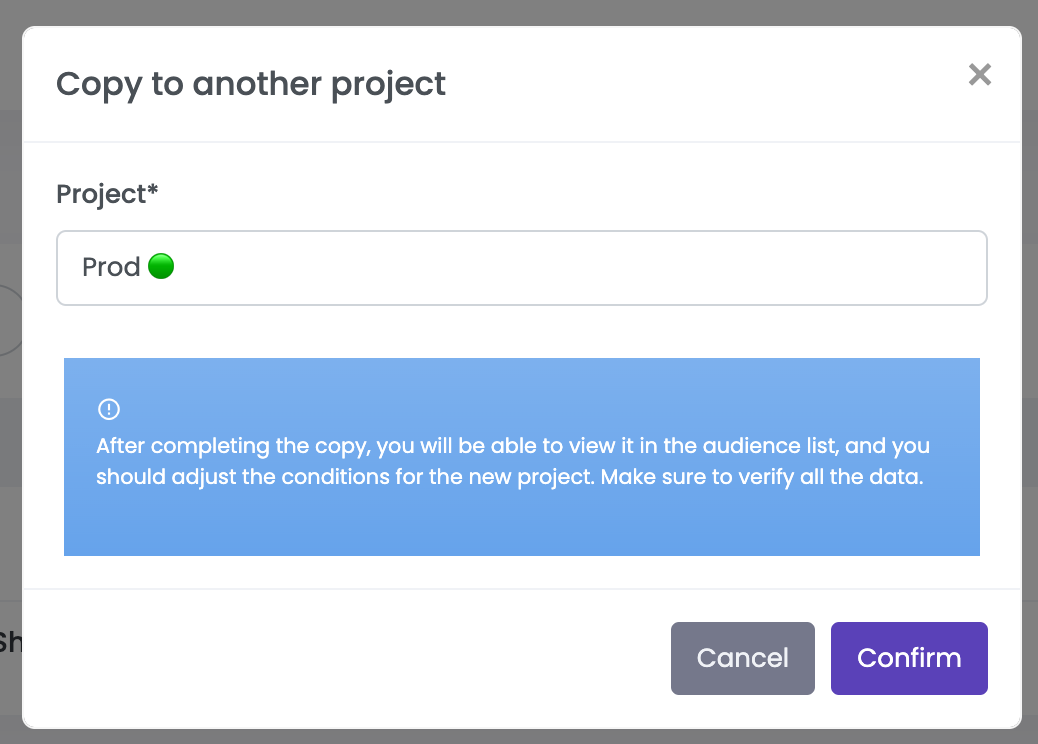
Task: Open the Project dropdown selector
Action: tap(521, 268)
